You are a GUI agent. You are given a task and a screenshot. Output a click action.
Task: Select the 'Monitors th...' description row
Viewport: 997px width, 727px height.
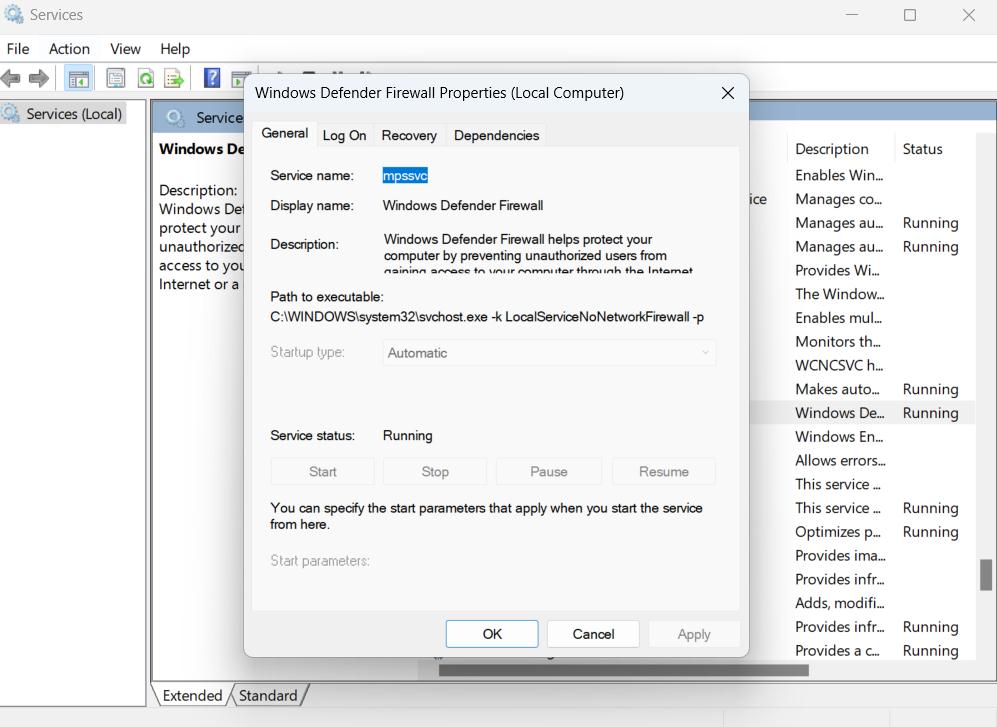coord(837,342)
